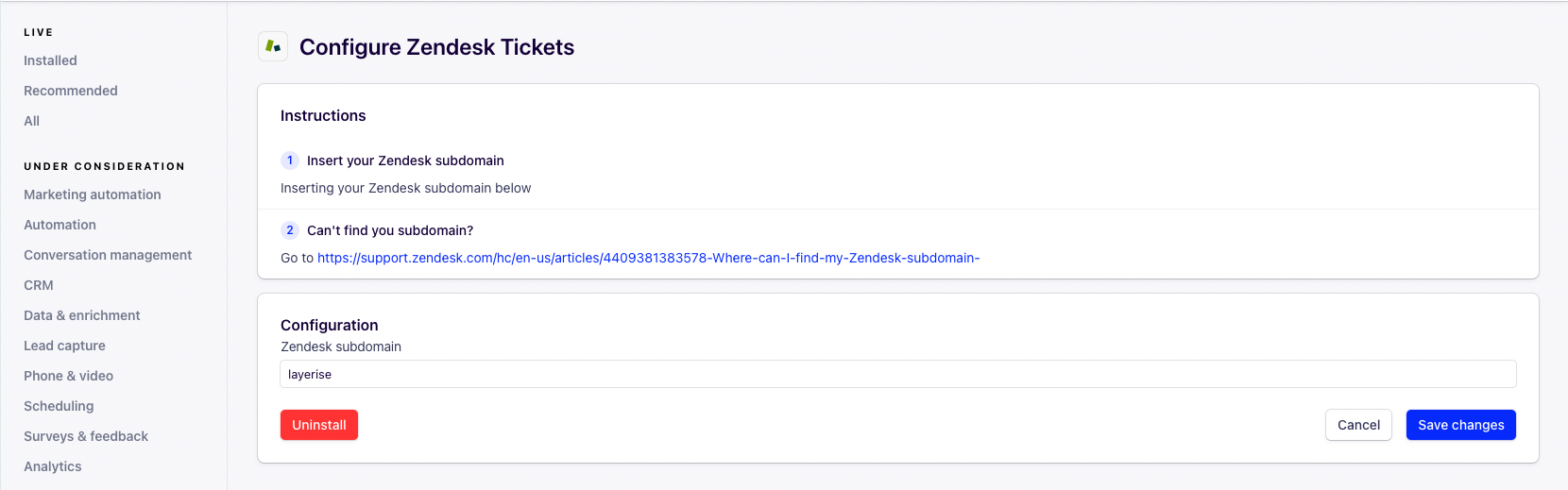Show All live apps
Viewport: 1568px width, 490px height.
31,121
